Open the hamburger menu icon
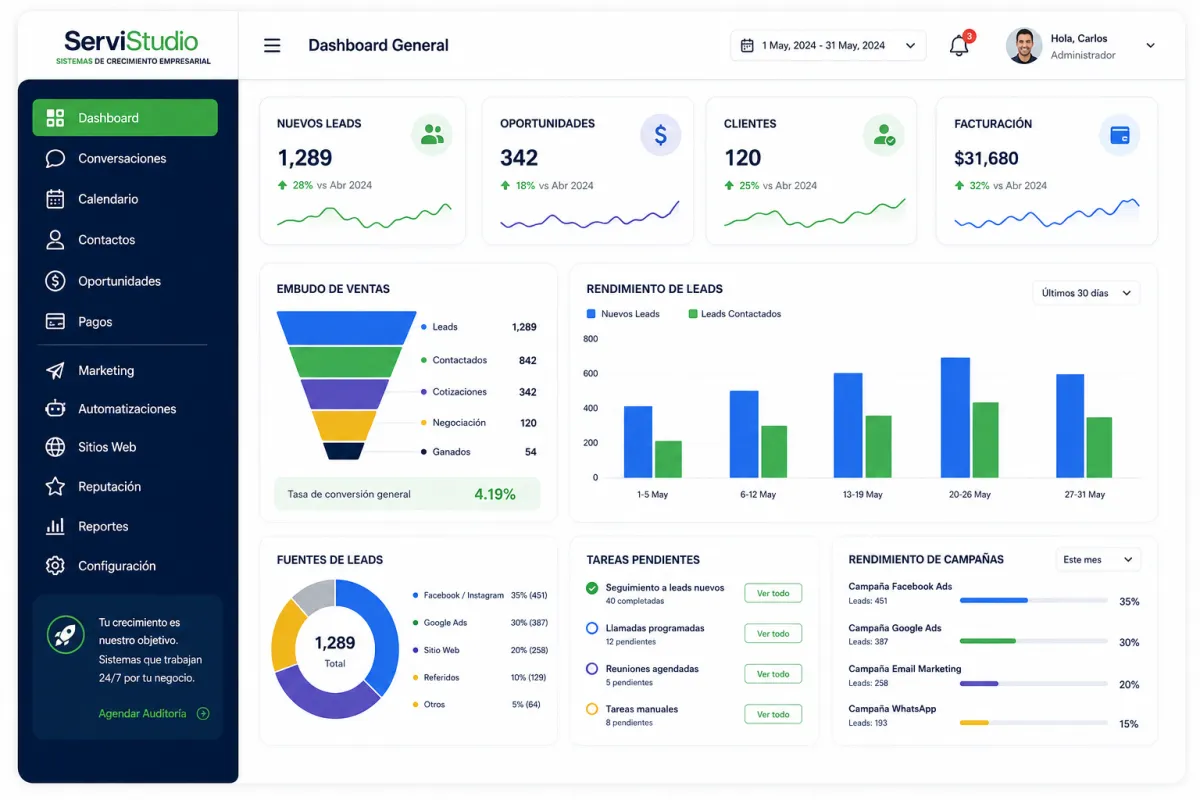Screen dimensions: 1200x800 point(272,45)
